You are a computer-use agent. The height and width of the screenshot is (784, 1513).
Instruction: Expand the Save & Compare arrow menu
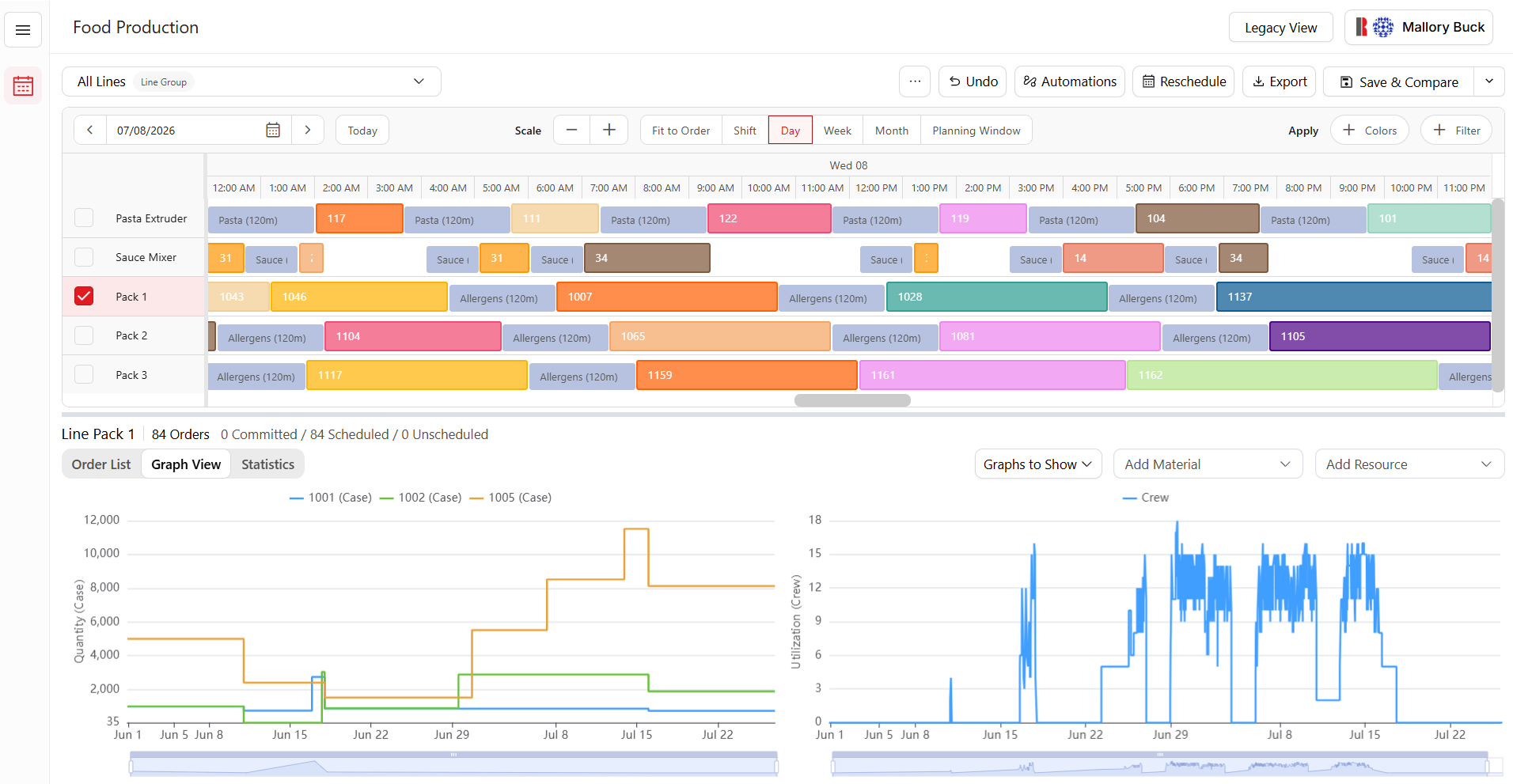point(1489,81)
